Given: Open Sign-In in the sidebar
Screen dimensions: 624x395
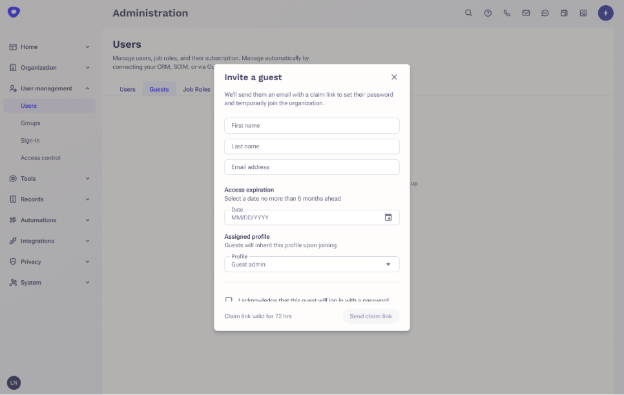Looking at the screenshot, I should [x=30, y=140].
